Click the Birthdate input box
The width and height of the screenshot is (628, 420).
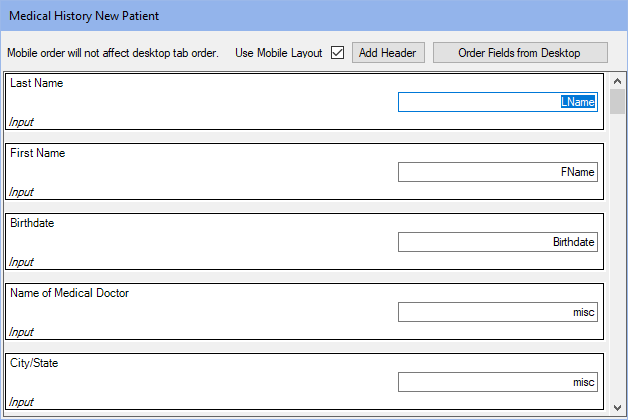pyautogui.click(x=497, y=242)
